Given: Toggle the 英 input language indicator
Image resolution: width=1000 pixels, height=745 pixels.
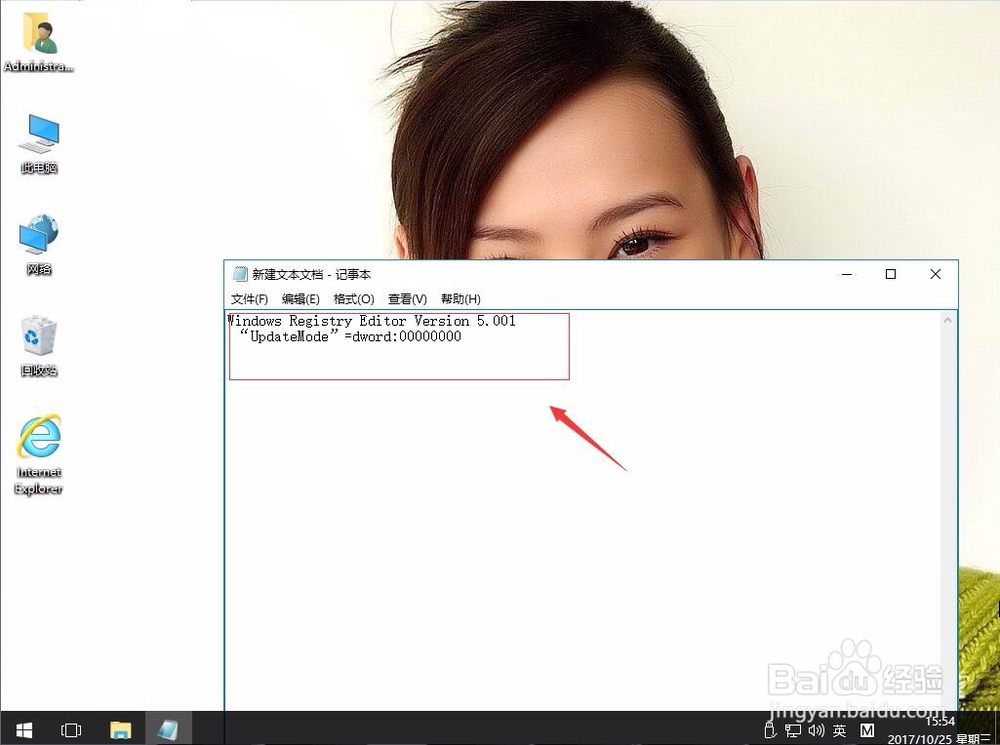Looking at the screenshot, I should 839,730.
